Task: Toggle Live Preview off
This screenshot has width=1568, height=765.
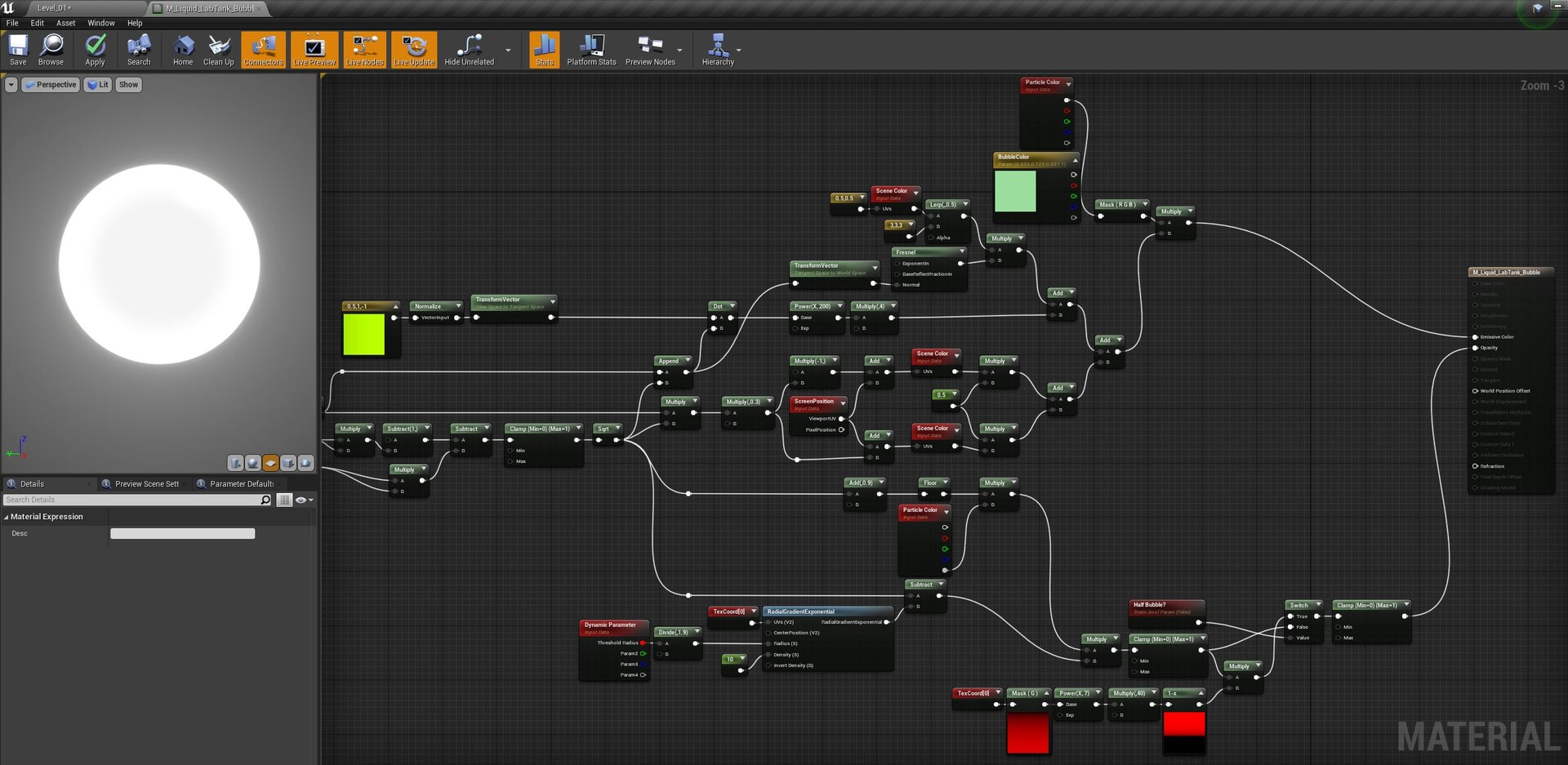Action: pos(314,50)
